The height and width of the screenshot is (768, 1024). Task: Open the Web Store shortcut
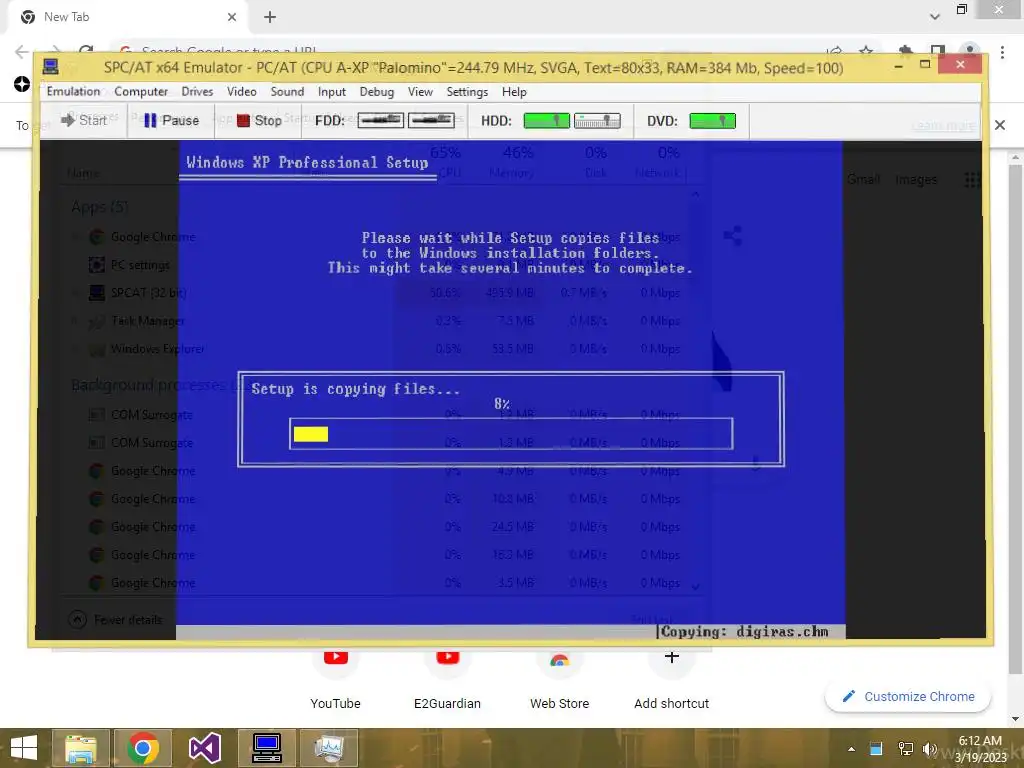point(560,679)
